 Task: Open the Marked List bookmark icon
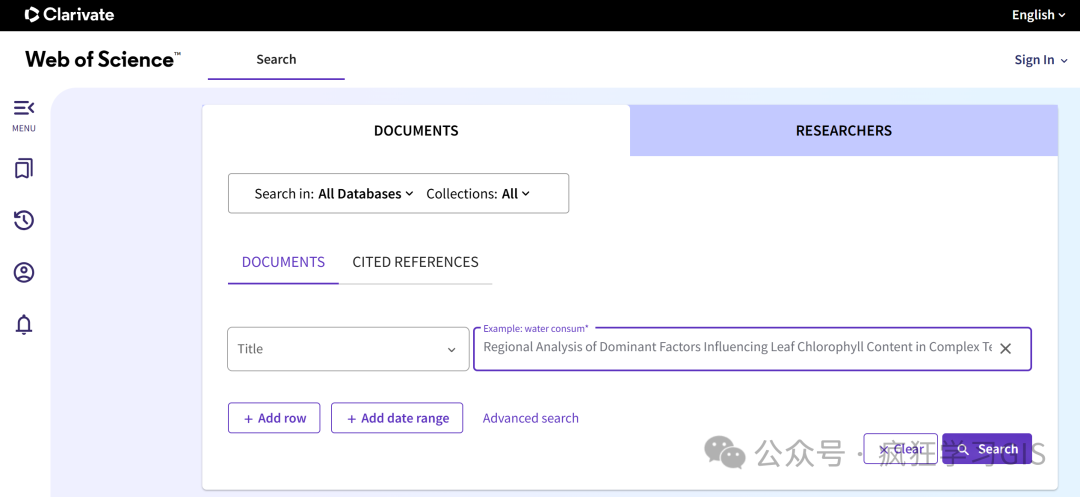[24, 169]
